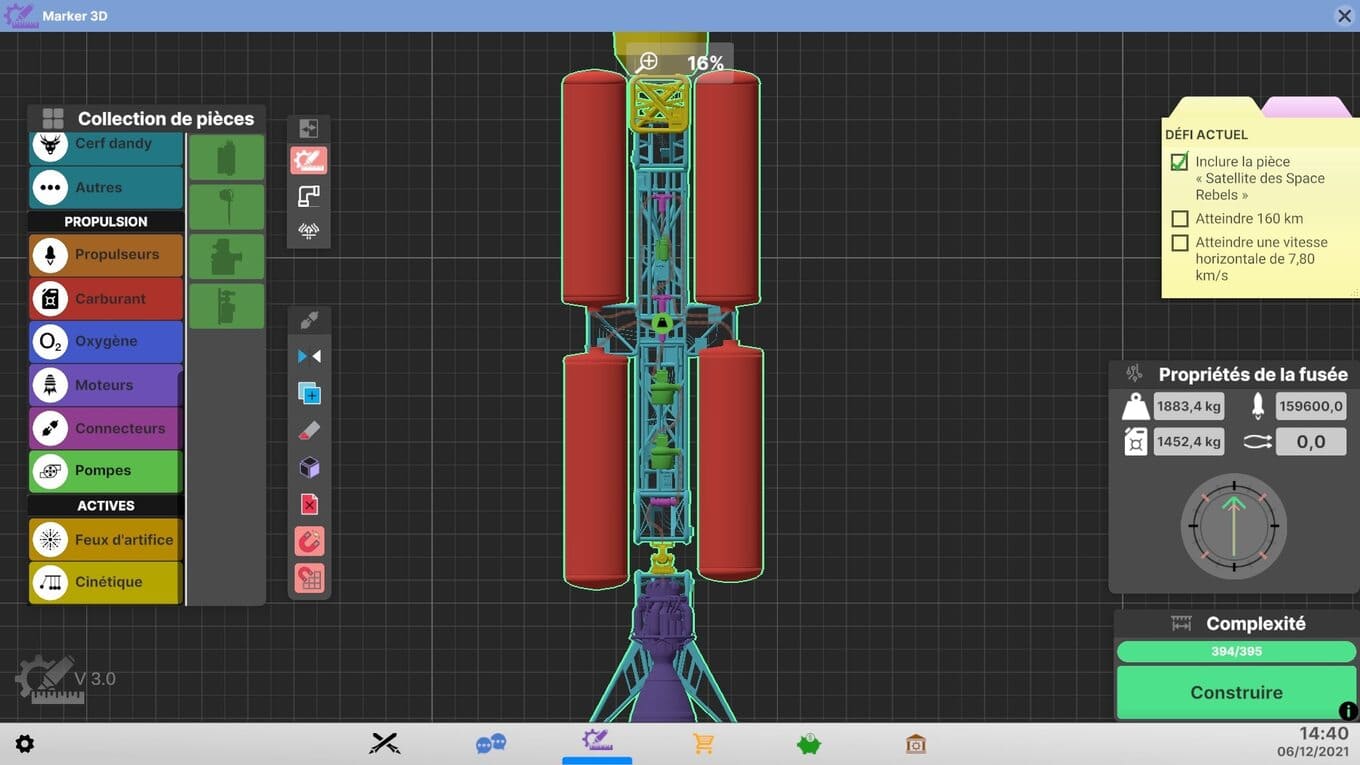The image size is (1360, 765).
Task: Click the duplicate part tool icon
Action: [x=309, y=394]
